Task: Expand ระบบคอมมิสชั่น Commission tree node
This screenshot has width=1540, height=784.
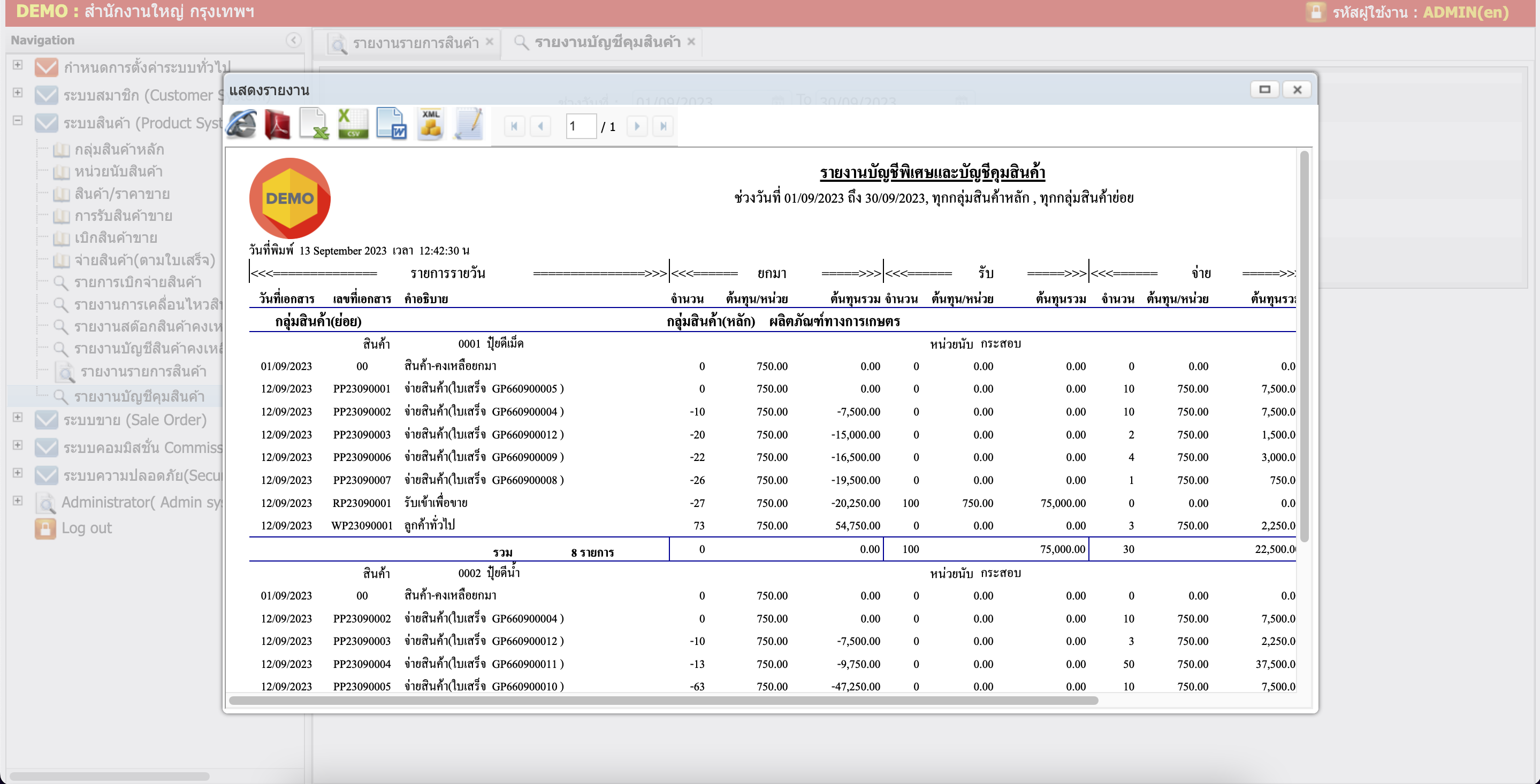Action: [18, 445]
